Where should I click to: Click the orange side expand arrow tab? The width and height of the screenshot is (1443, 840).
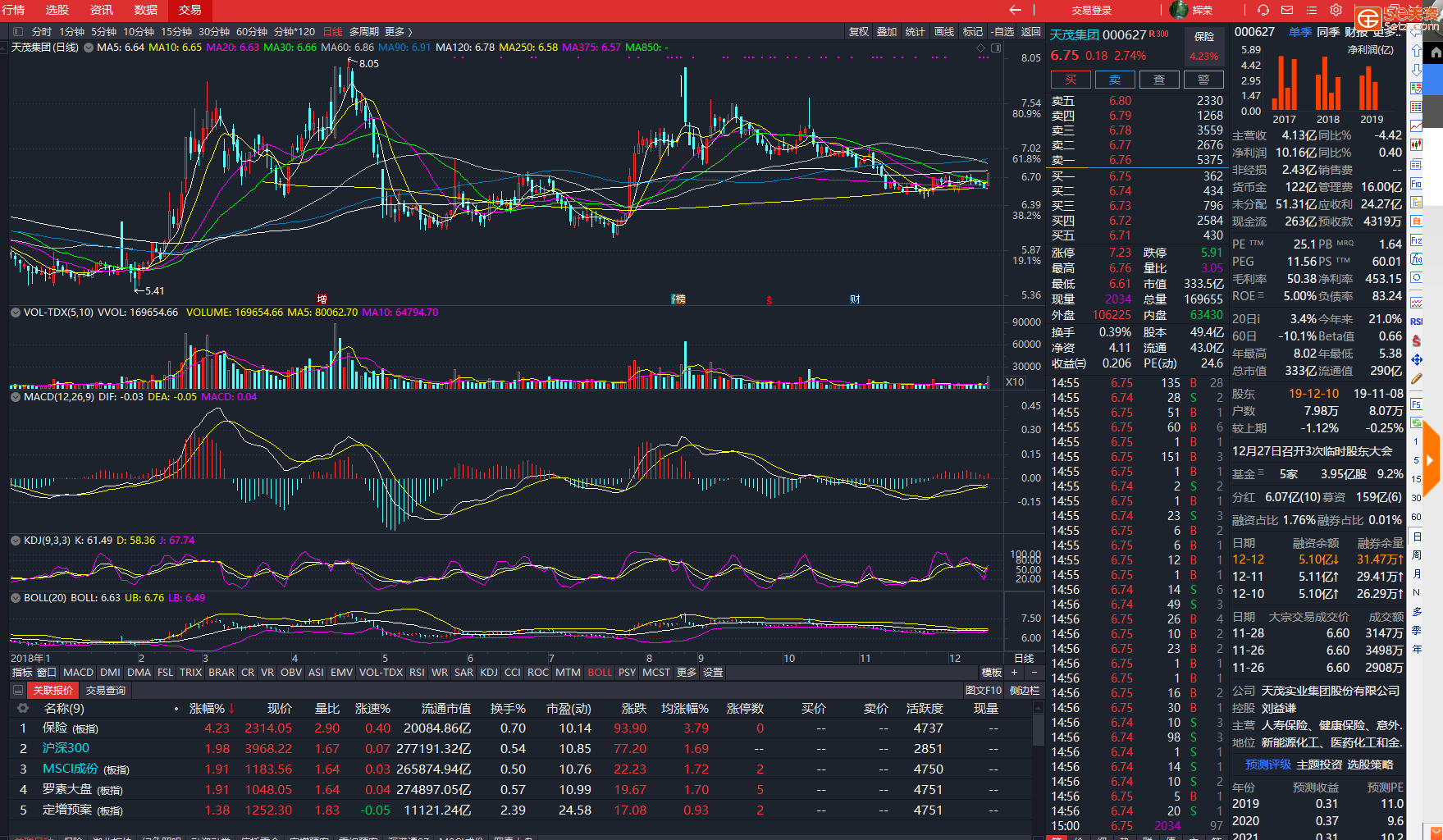pos(1431,460)
